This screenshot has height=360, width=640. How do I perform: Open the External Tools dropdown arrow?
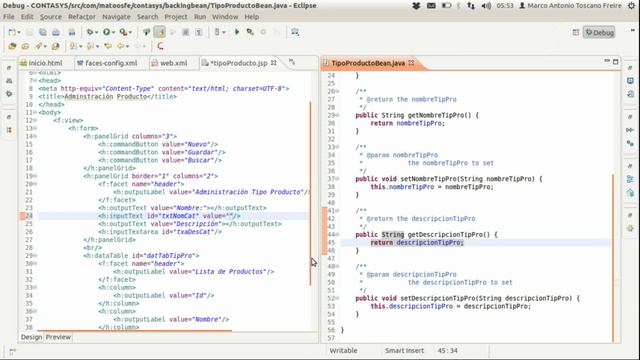130,33
